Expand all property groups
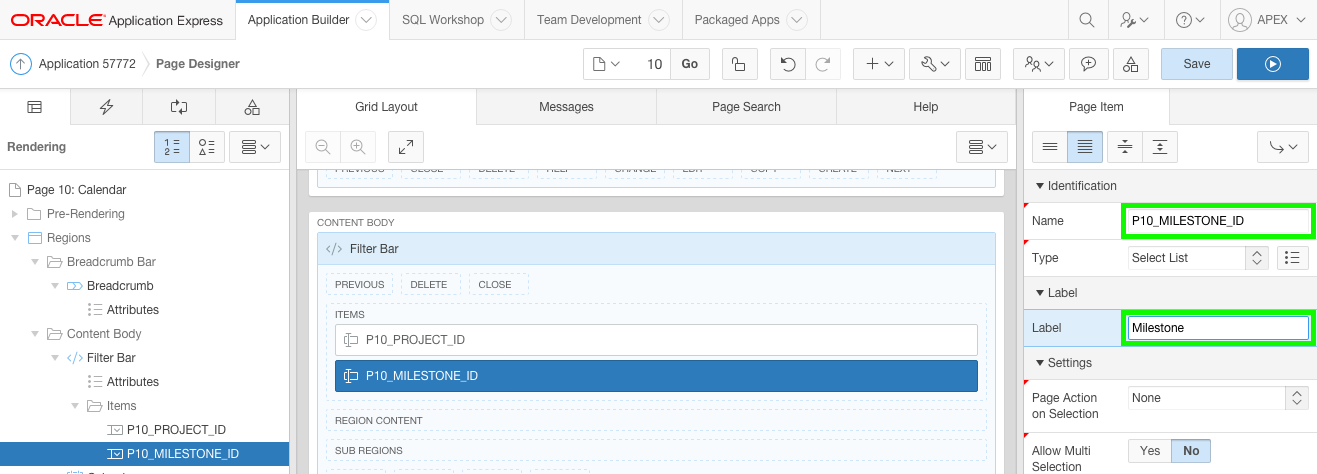The width and height of the screenshot is (1317, 474). pos(1160,147)
